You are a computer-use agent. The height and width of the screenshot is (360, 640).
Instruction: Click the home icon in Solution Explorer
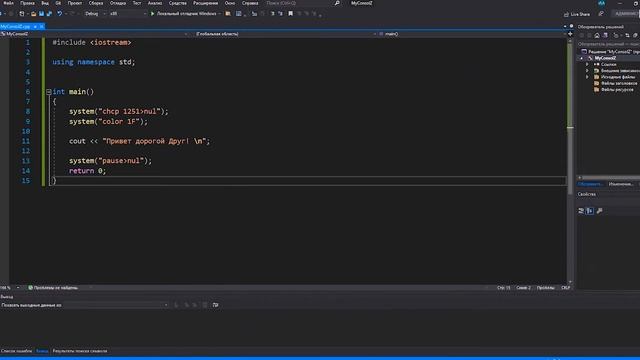[x=597, y=36]
